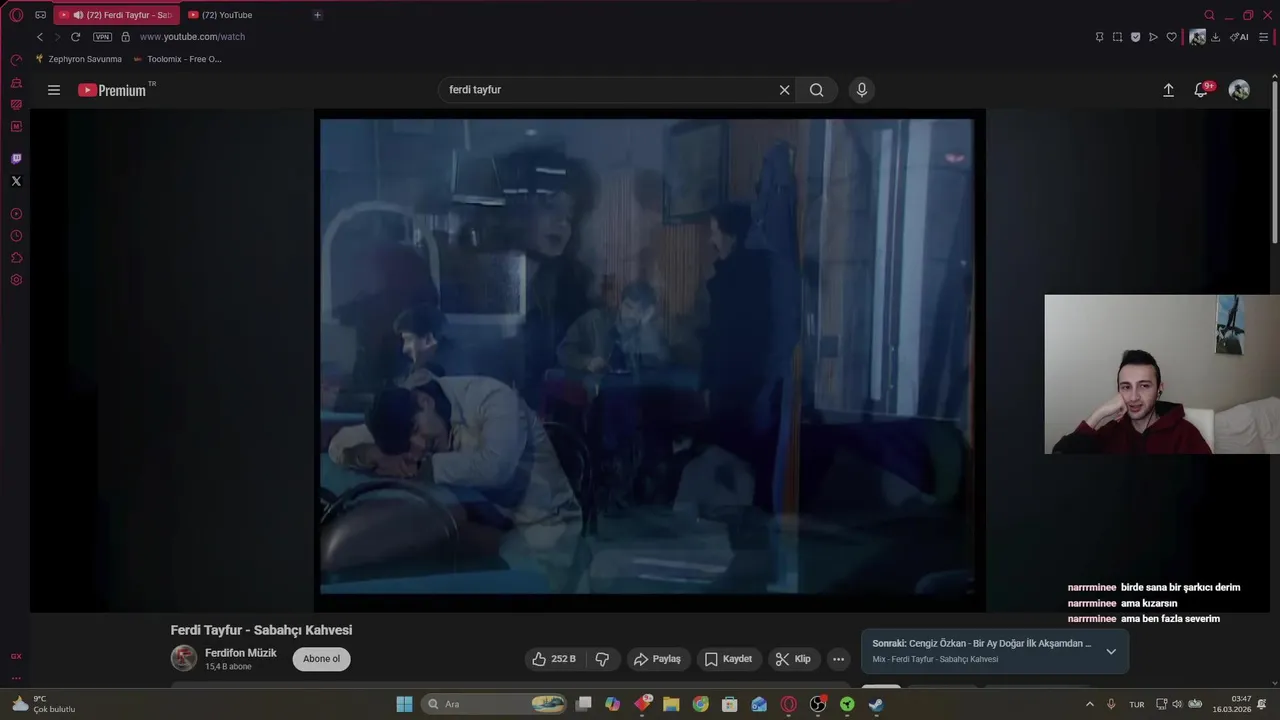Open more actions three-dot menu

tap(838, 659)
